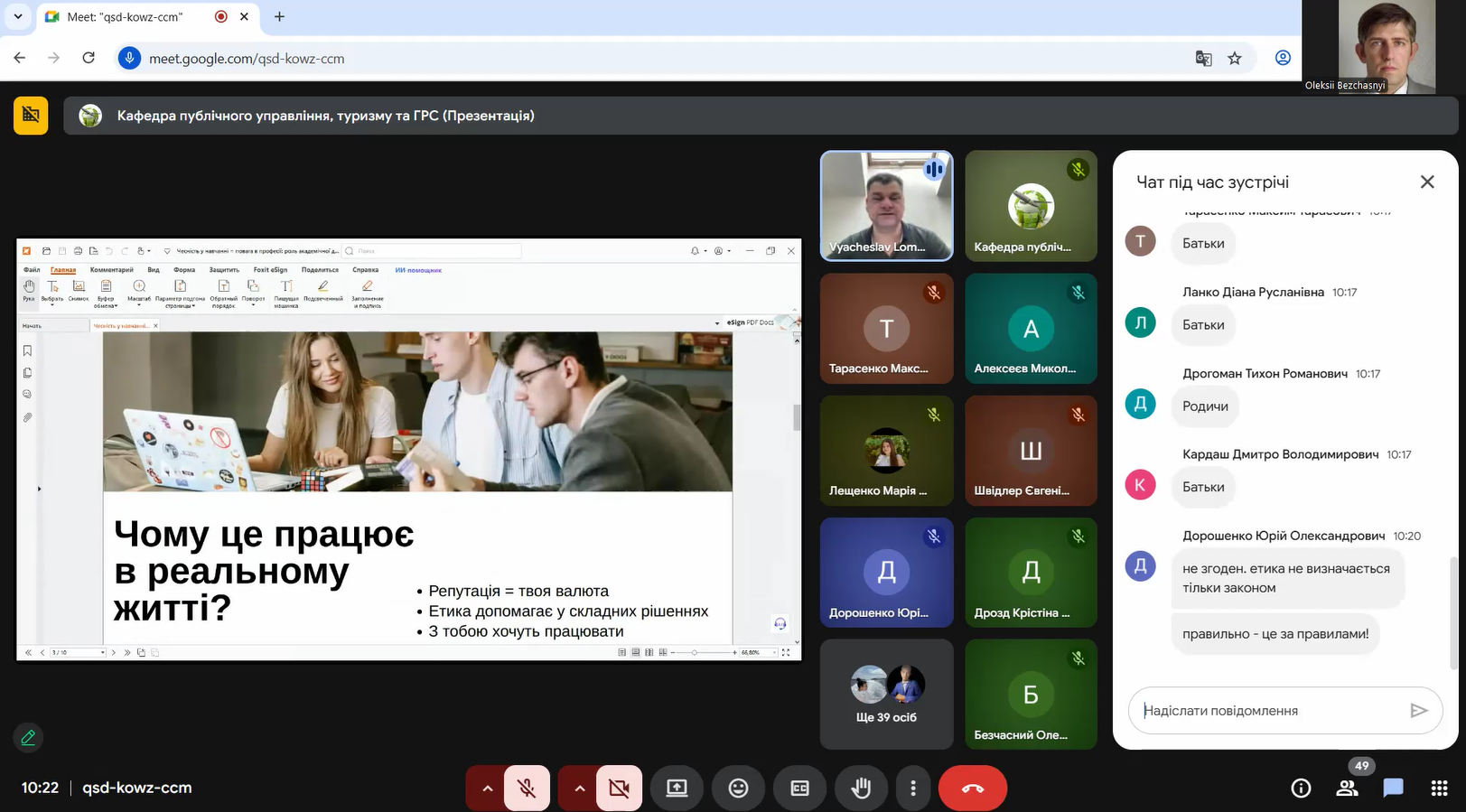This screenshot has height=812, width=1466.
Task: Turn on the camera
Action: (x=619, y=789)
